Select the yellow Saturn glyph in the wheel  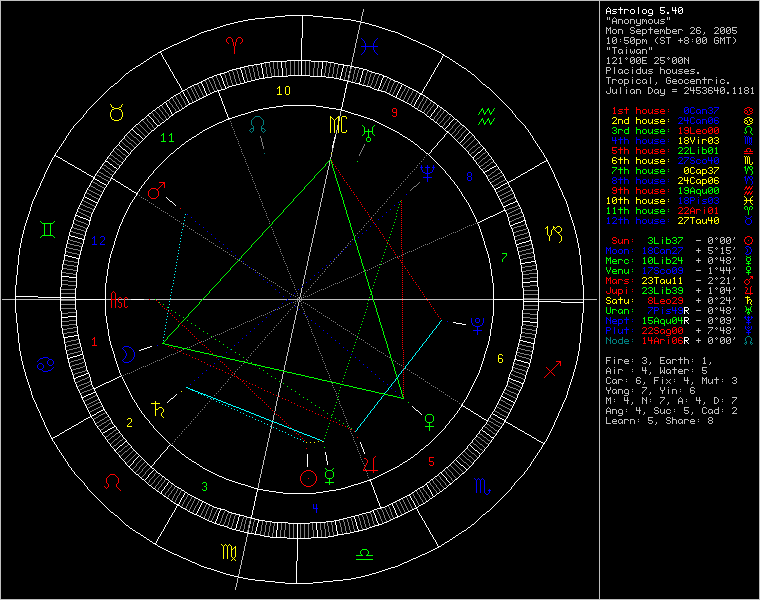tap(158, 408)
